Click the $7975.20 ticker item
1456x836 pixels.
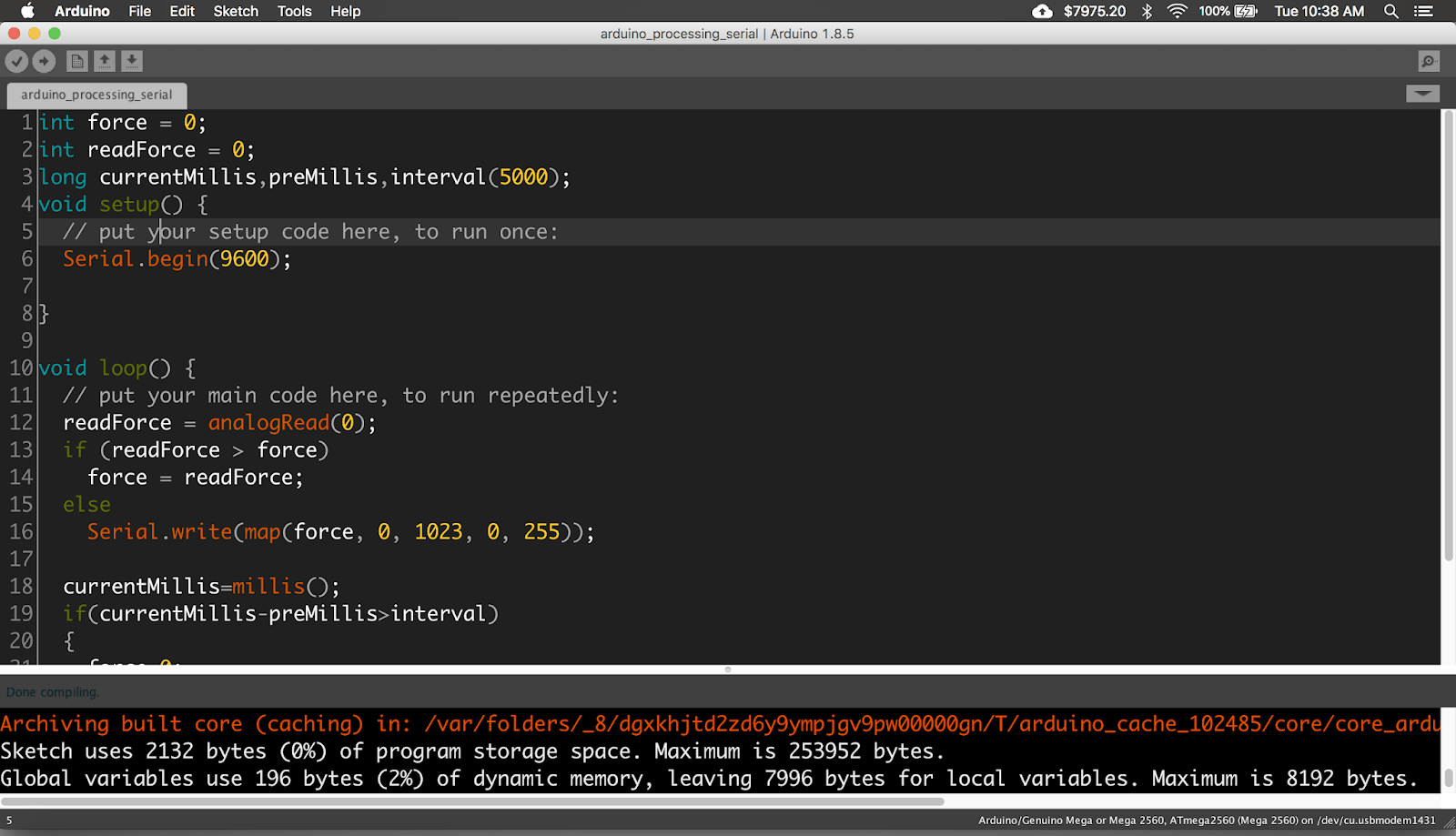pos(1097,11)
